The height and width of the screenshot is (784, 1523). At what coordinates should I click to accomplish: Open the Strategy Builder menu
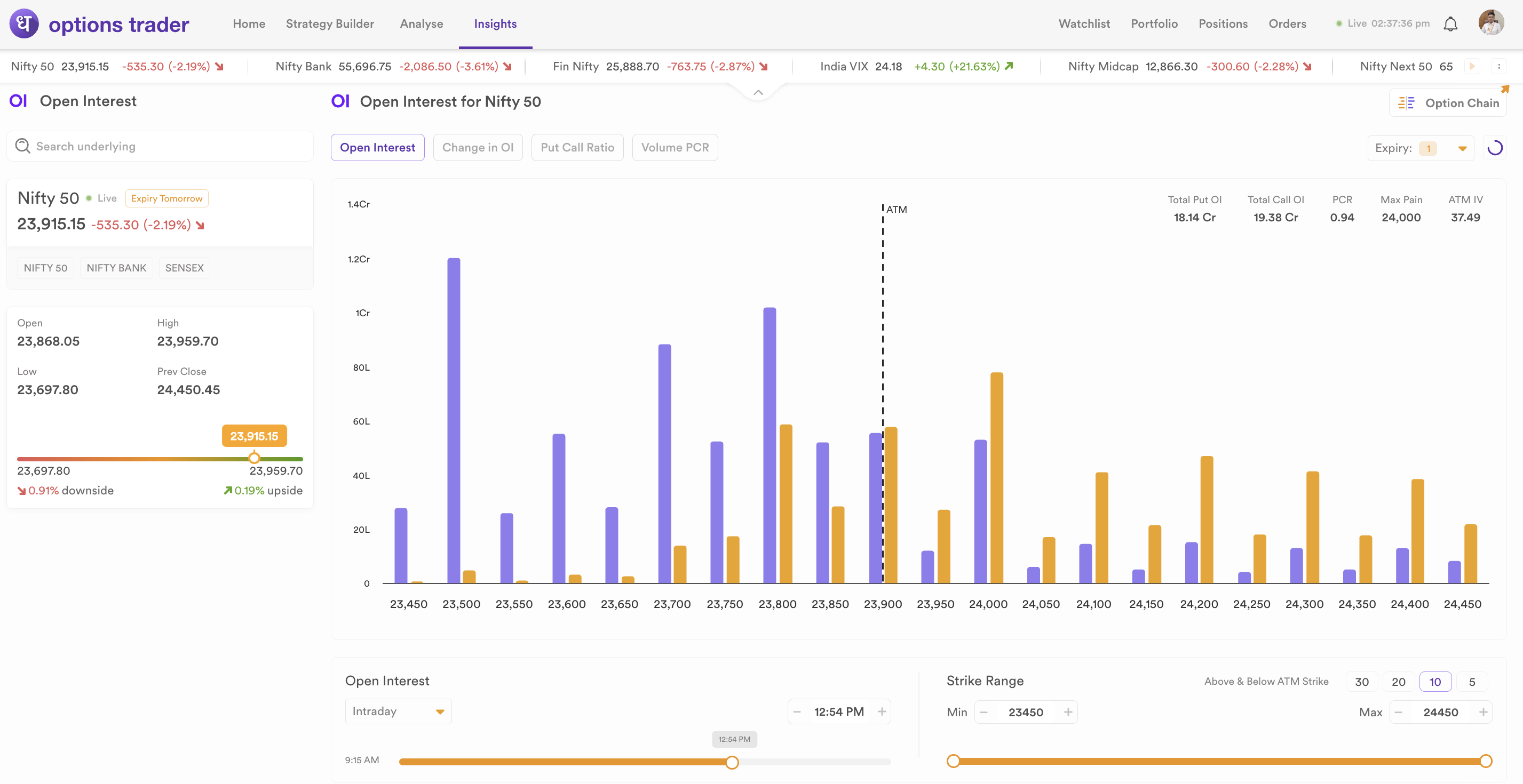330,23
